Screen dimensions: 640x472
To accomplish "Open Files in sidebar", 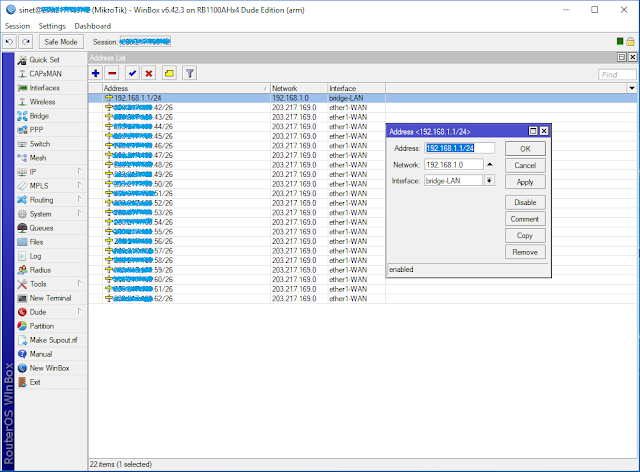I will [51, 242].
